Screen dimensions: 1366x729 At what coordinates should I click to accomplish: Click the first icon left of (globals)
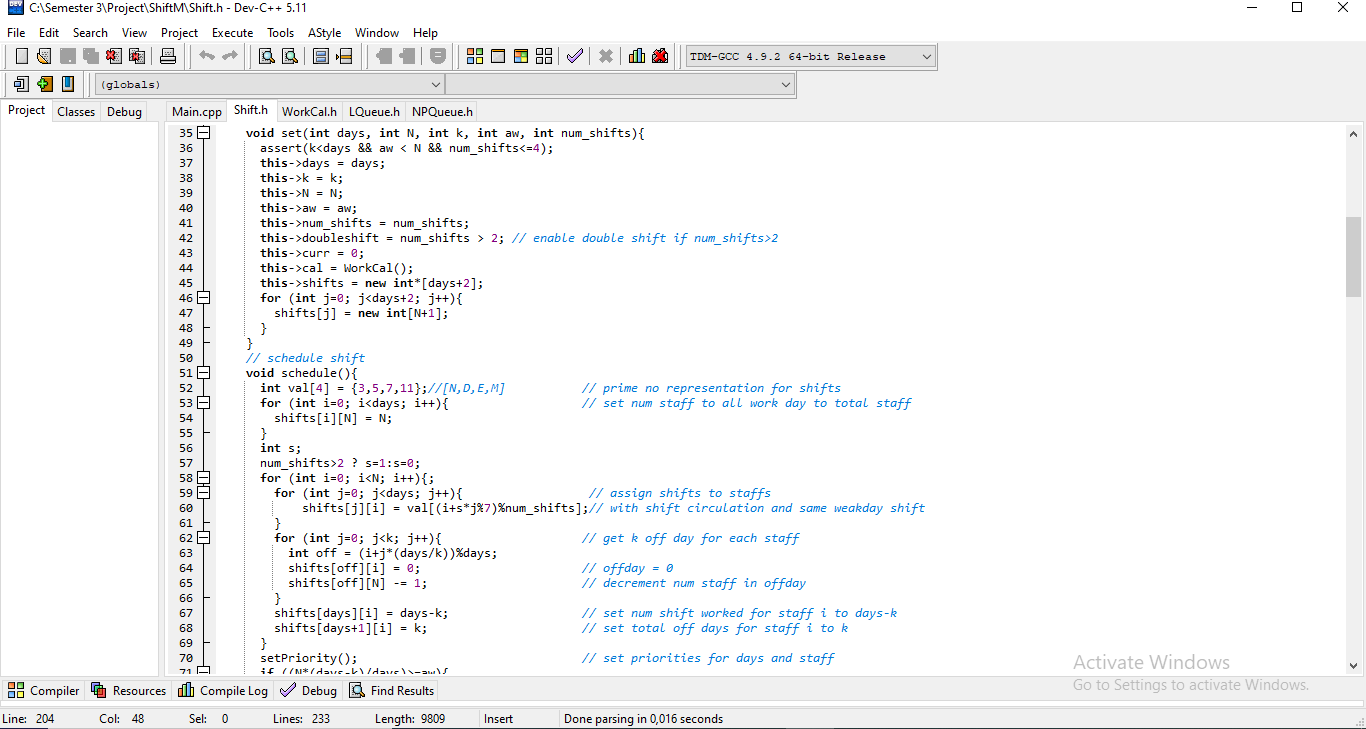[21, 84]
